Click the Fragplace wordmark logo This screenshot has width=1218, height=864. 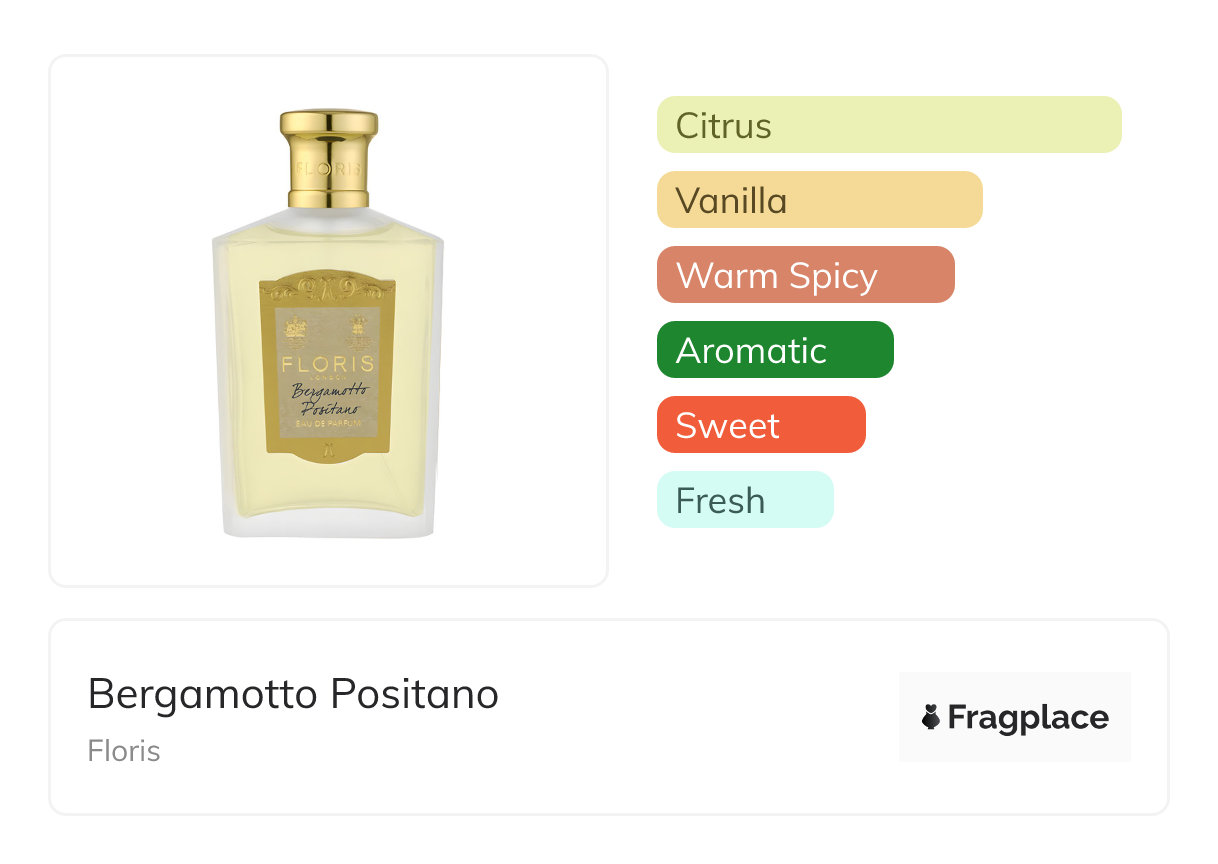(1027, 718)
